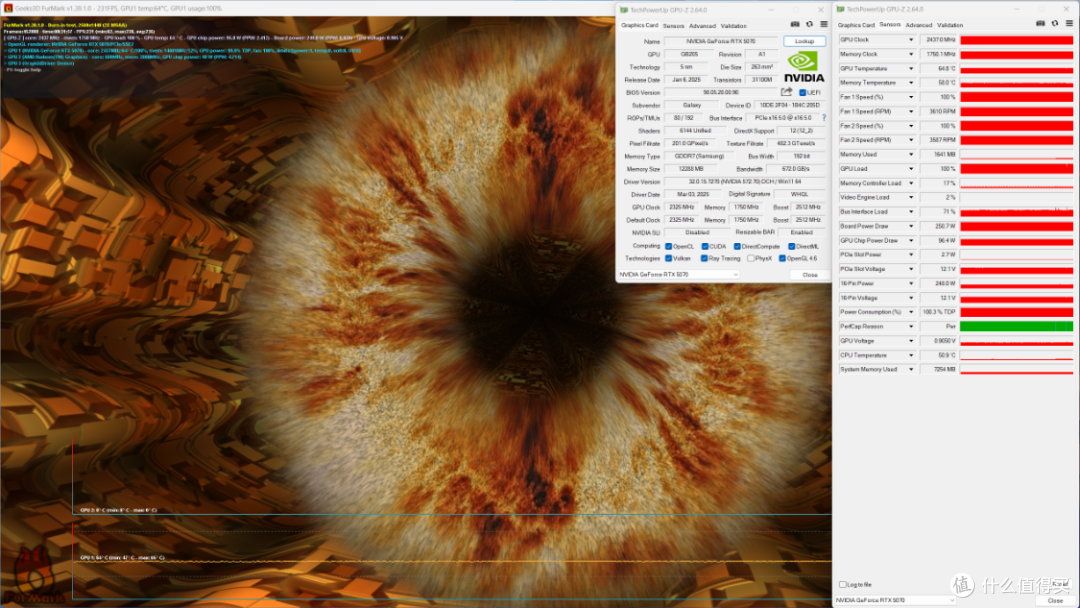
Task: Open the GPU Voltage sensor dropdown
Action: [x=911, y=341]
